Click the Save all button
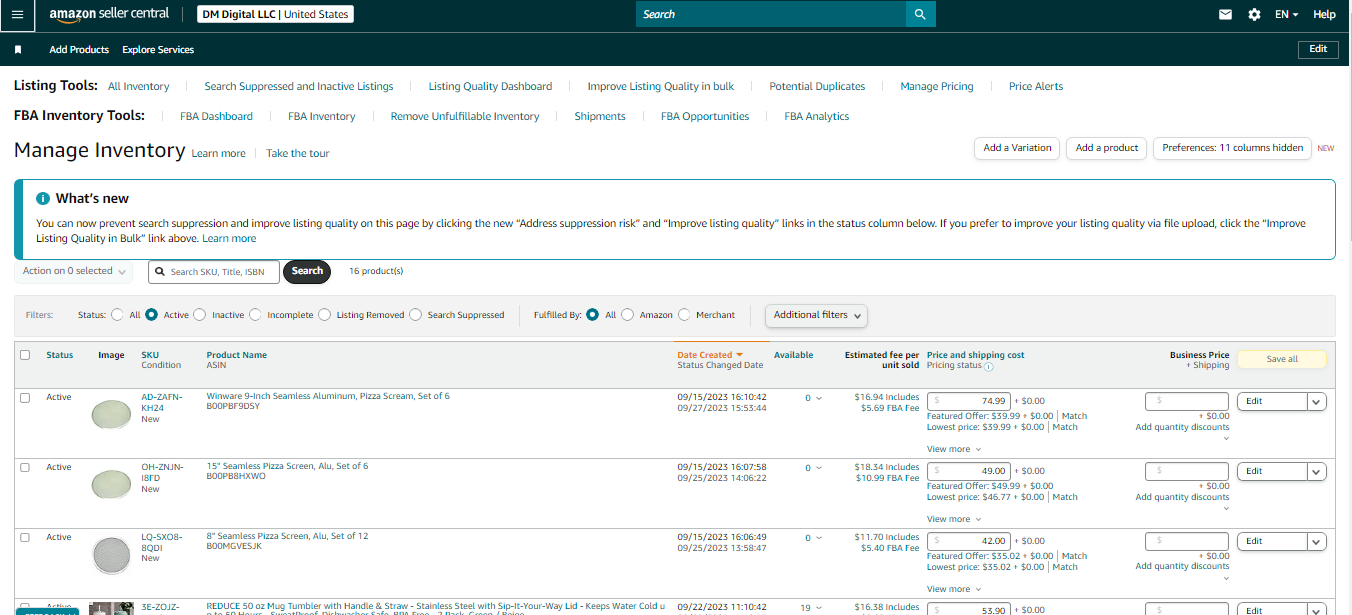Image resolution: width=1352 pixels, height=615 pixels. click(x=1282, y=359)
